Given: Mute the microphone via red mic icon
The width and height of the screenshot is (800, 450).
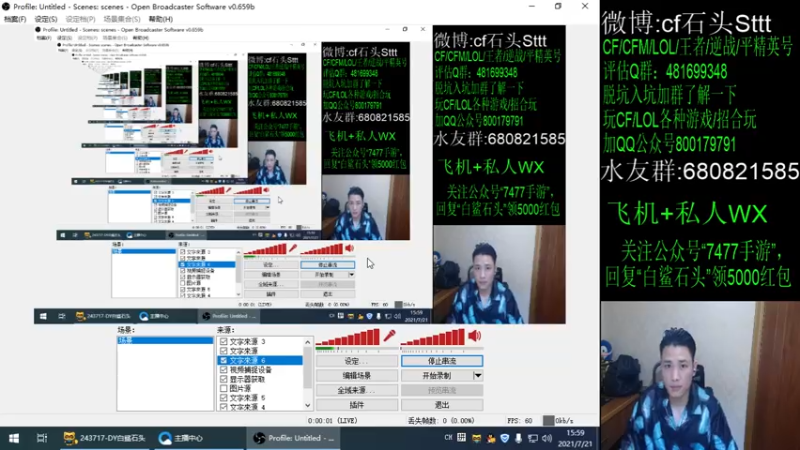Looking at the screenshot, I should [x=389, y=336].
